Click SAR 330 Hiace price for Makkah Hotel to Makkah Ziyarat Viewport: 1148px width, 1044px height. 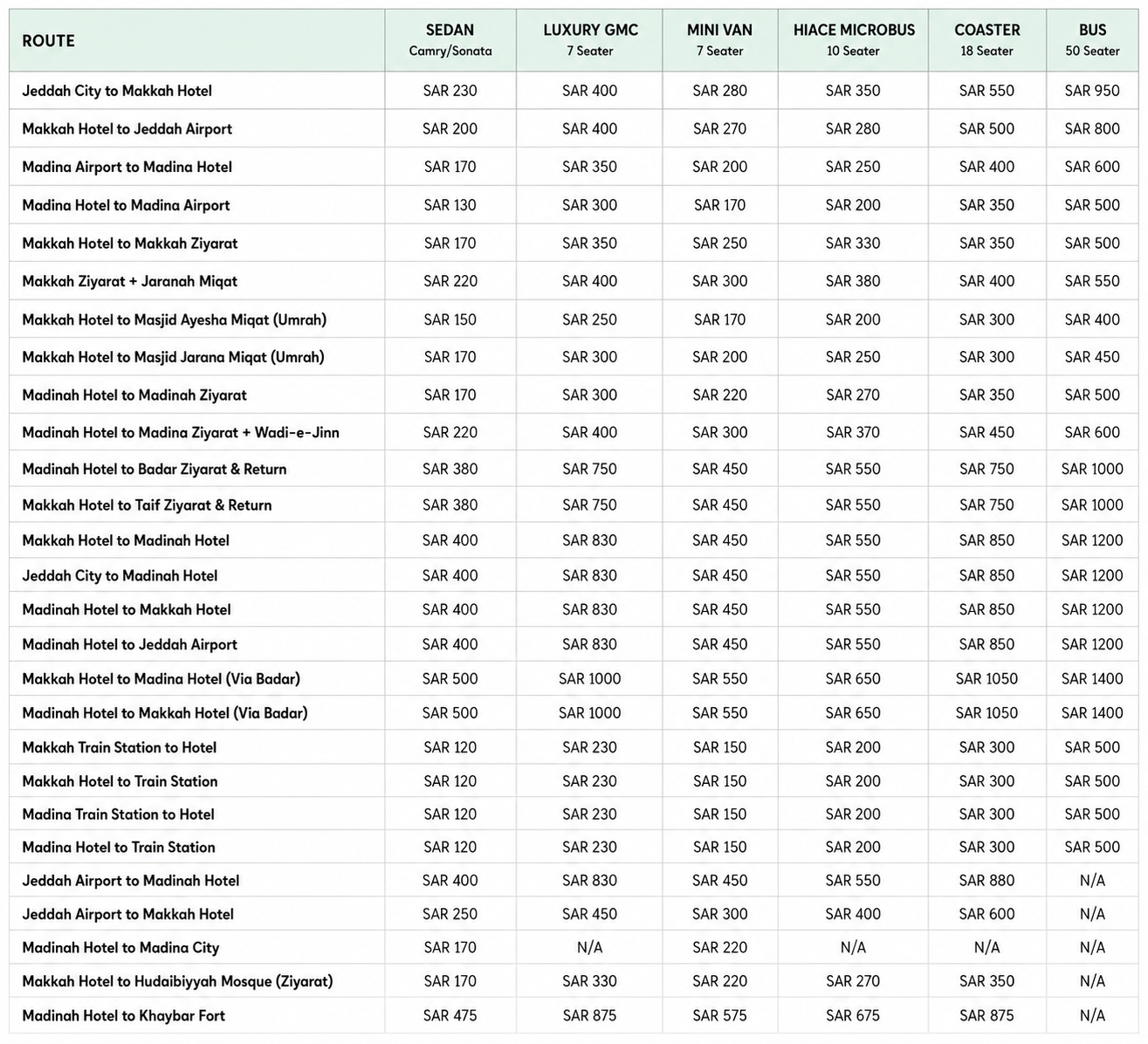853,244
